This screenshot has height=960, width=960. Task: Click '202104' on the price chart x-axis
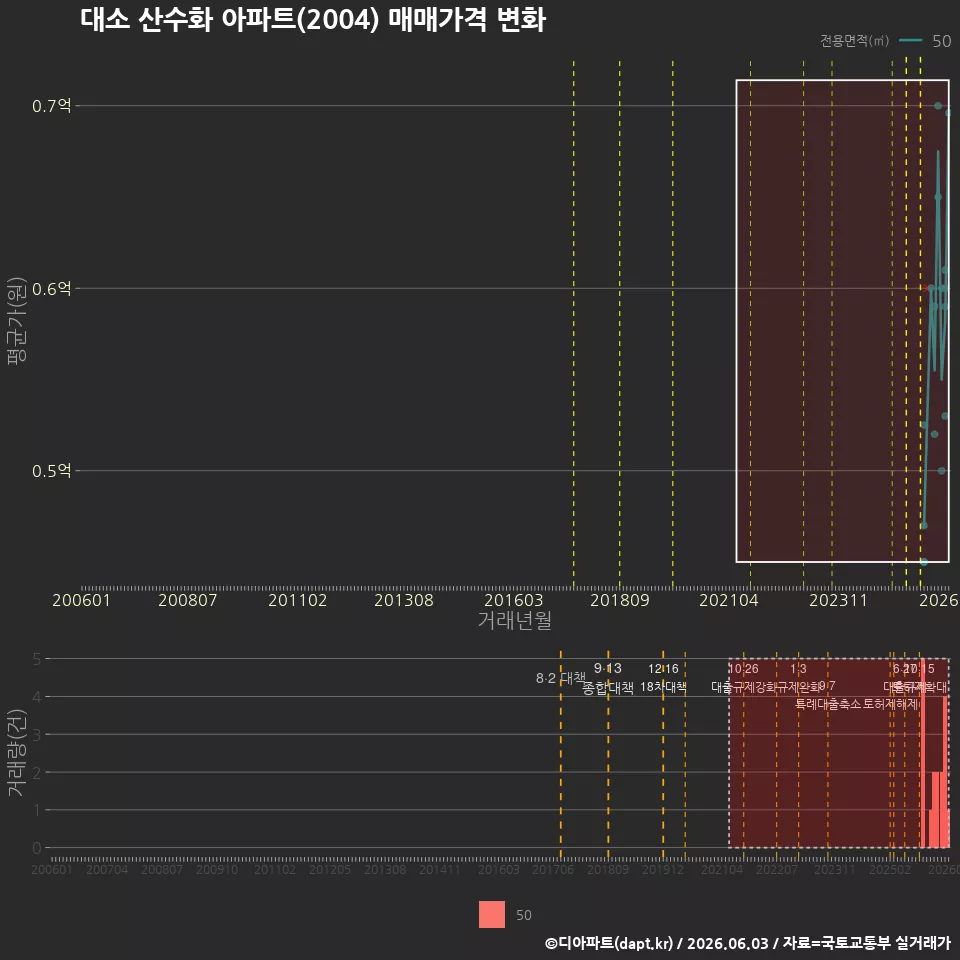[729, 600]
